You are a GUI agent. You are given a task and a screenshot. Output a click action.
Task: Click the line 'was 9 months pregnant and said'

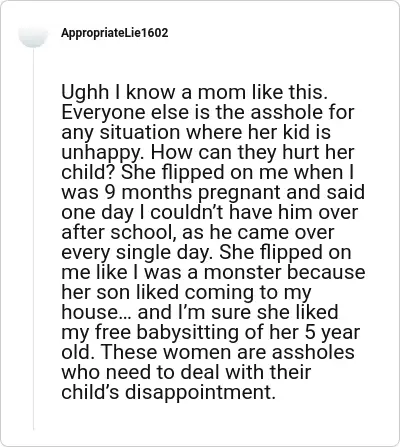[213, 192]
